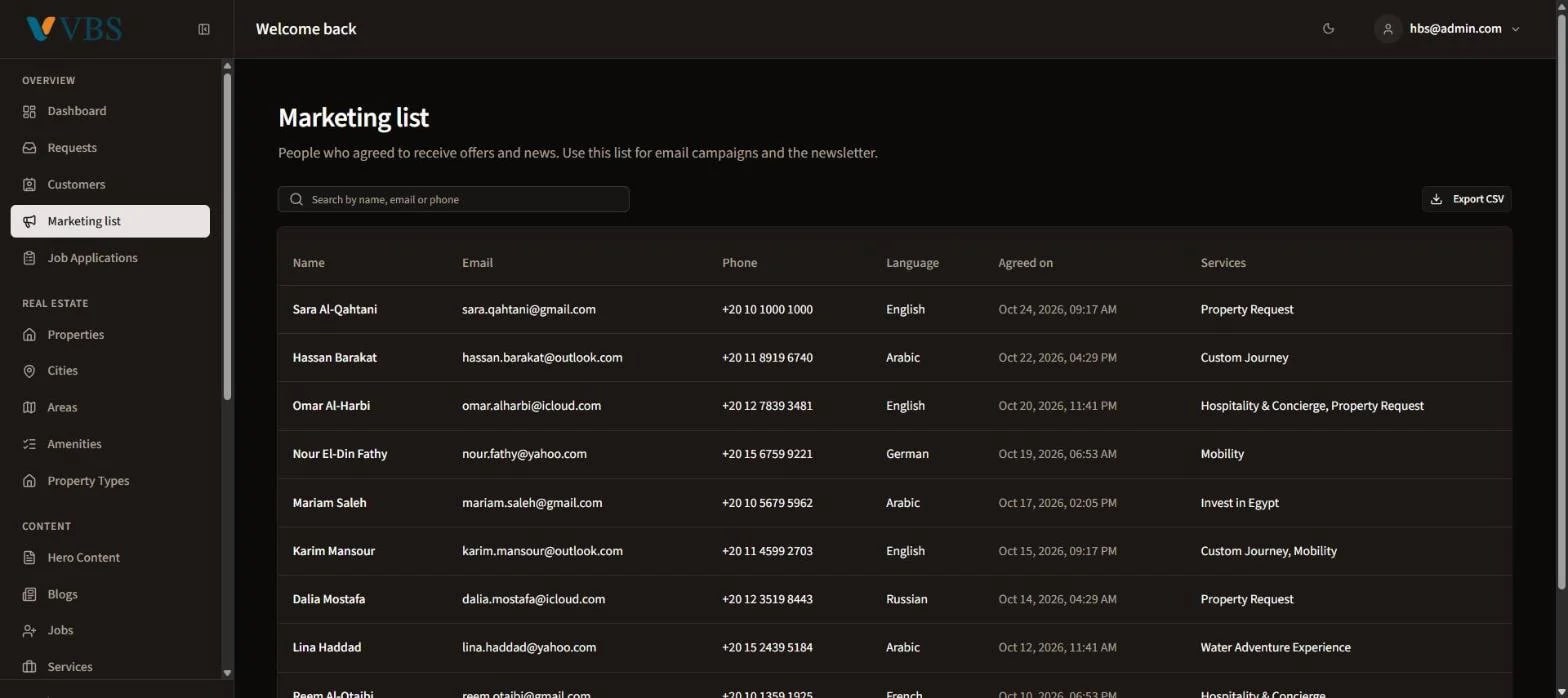Screen dimensions: 1568x698
Task: Click the sidebar scrollbar thumb
Action: click(x=227, y=235)
